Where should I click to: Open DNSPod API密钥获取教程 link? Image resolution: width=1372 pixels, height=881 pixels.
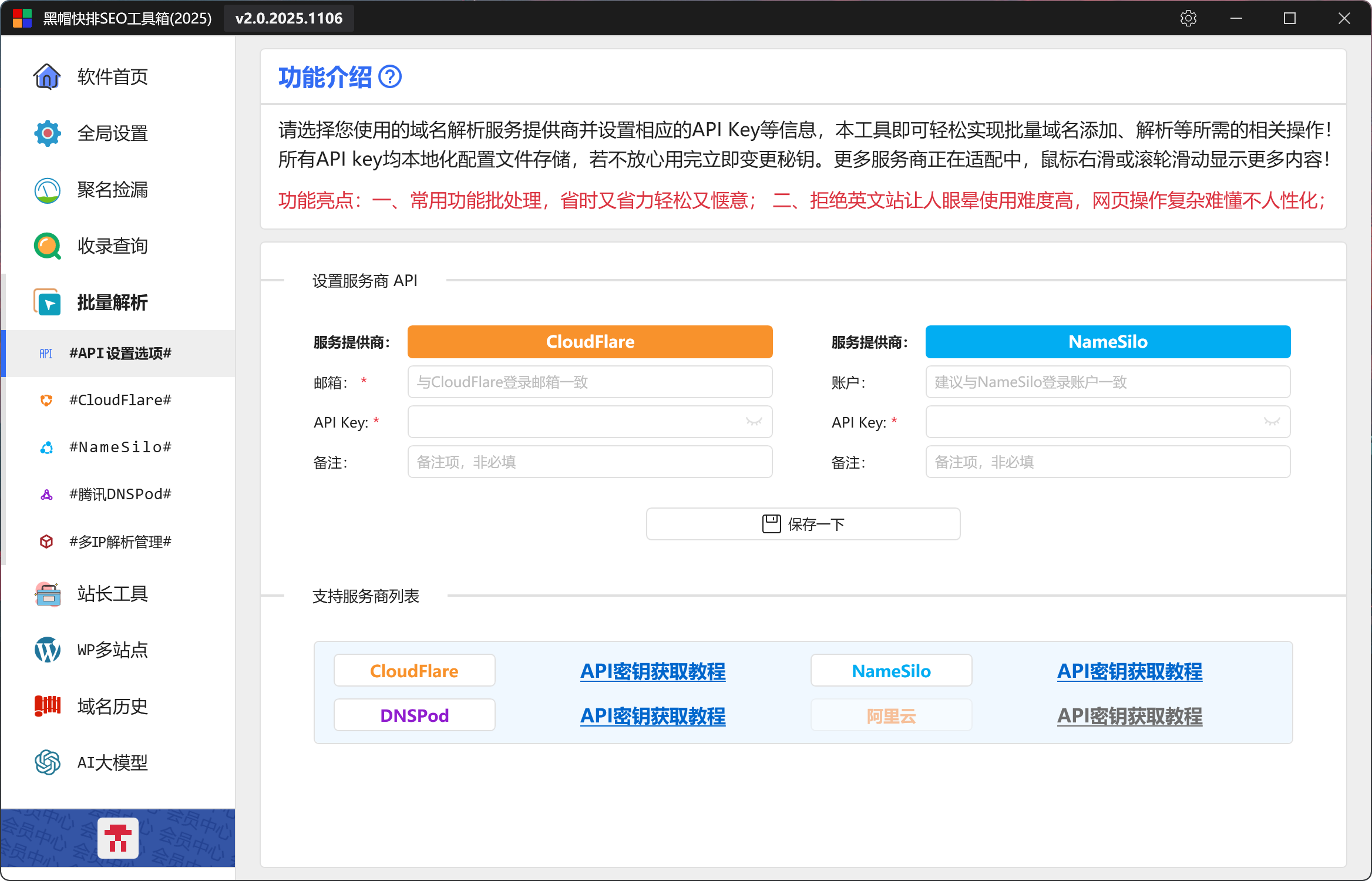pos(653,716)
